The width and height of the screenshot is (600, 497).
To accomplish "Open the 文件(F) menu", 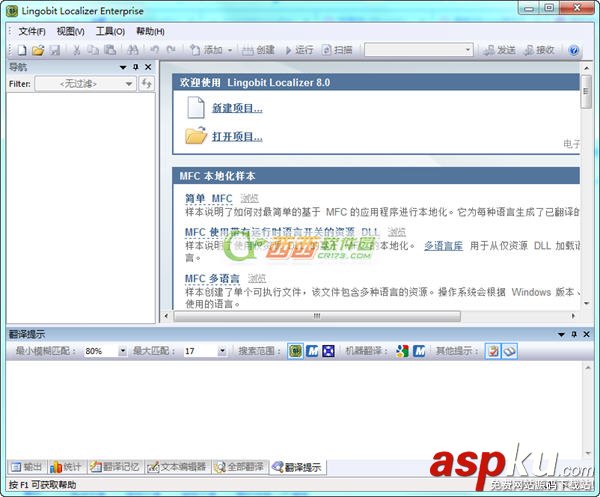I will click(32, 31).
